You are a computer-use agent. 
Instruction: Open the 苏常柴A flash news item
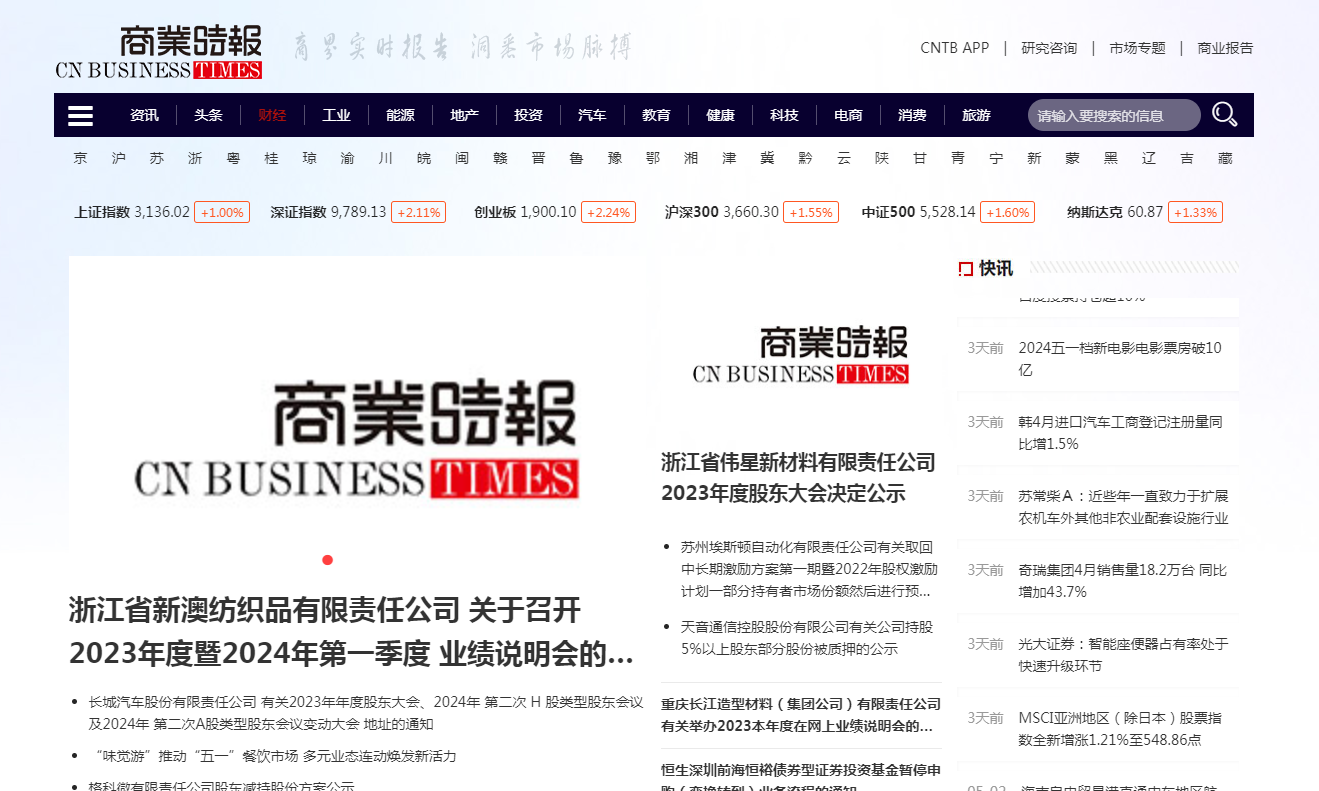(1123, 507)
